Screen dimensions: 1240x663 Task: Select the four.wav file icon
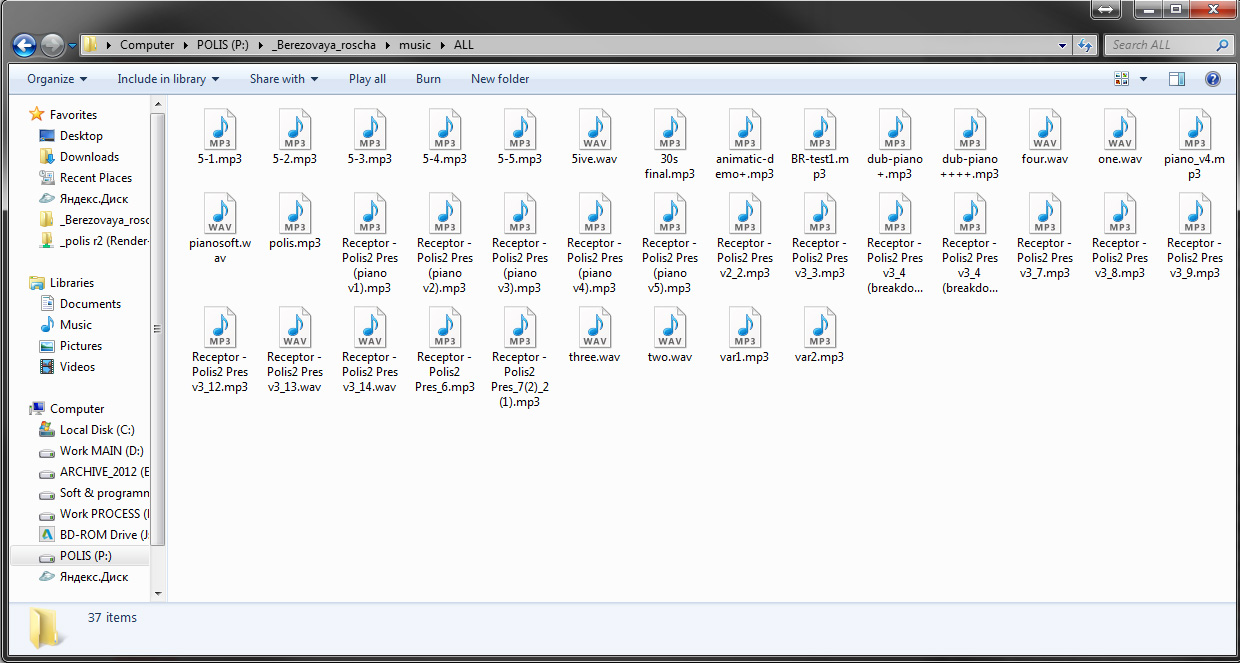[x=1045, y=129]
